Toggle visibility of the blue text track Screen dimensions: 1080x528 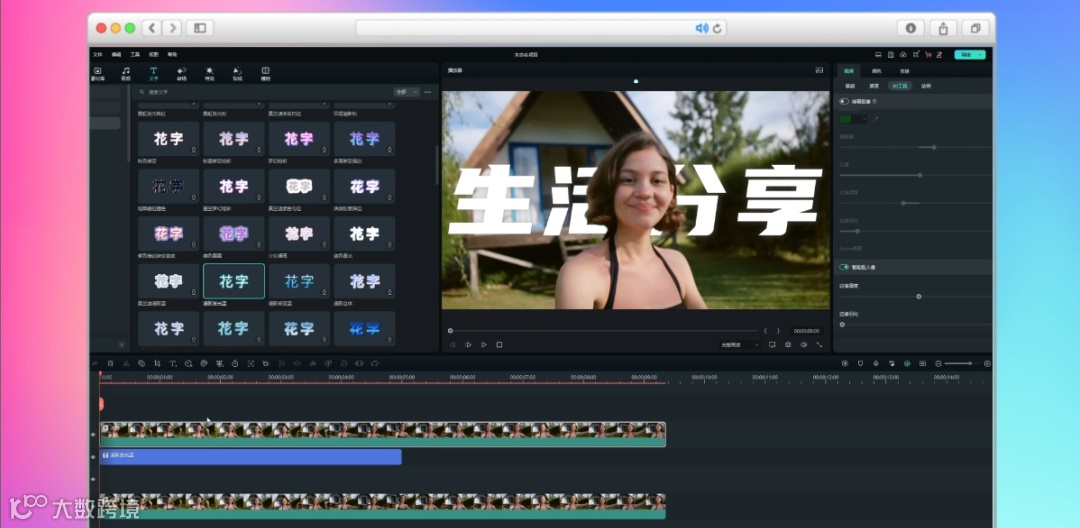pyautogui.click(x=94, y=456)
